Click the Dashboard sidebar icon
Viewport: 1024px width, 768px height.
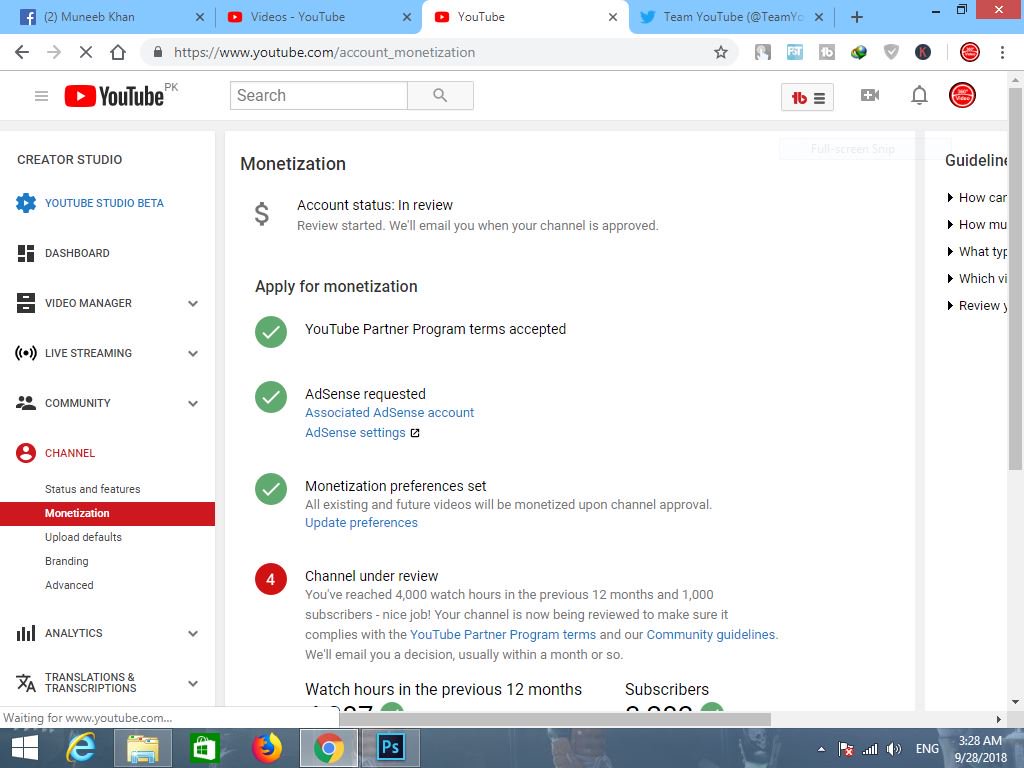pyautogui.click(x=25, y=253)
